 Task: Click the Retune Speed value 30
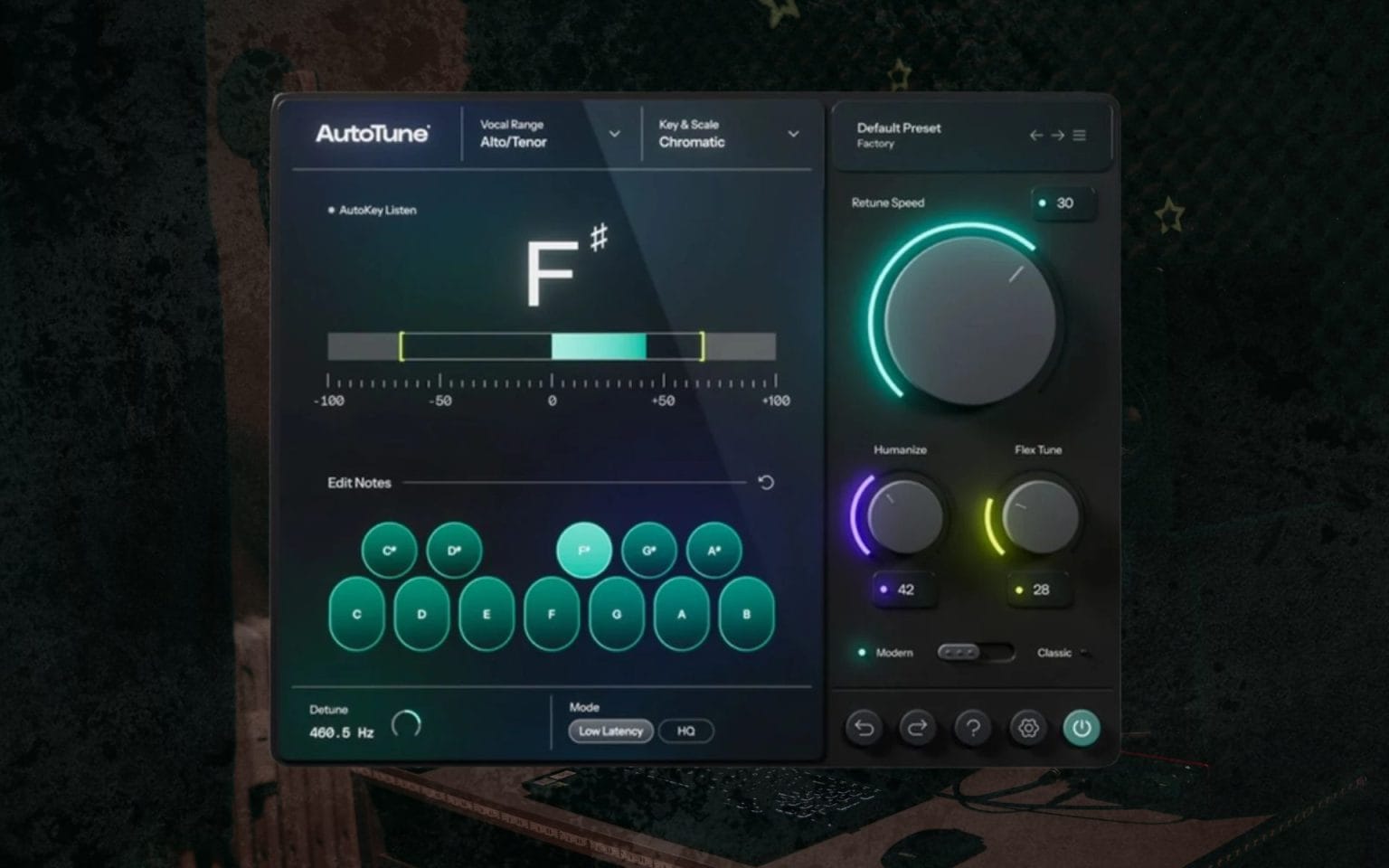[1063, 203]
